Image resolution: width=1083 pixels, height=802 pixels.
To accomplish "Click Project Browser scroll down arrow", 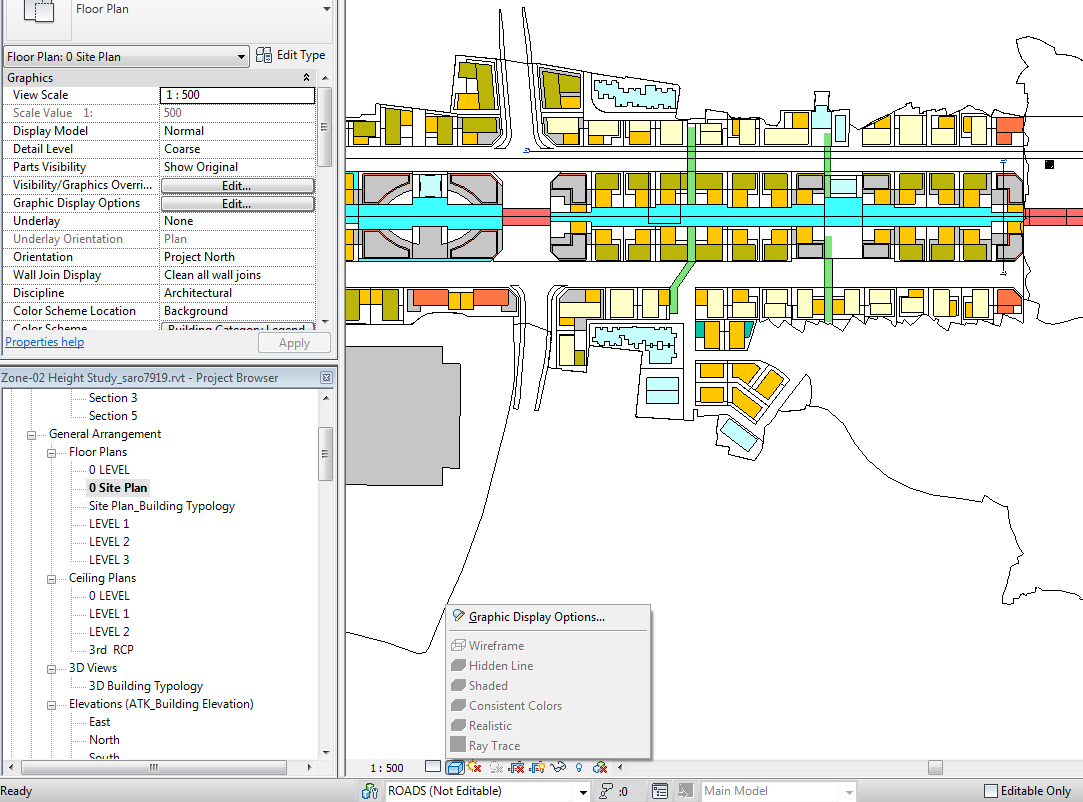I will pyautogui.click(x=326, y=753).
